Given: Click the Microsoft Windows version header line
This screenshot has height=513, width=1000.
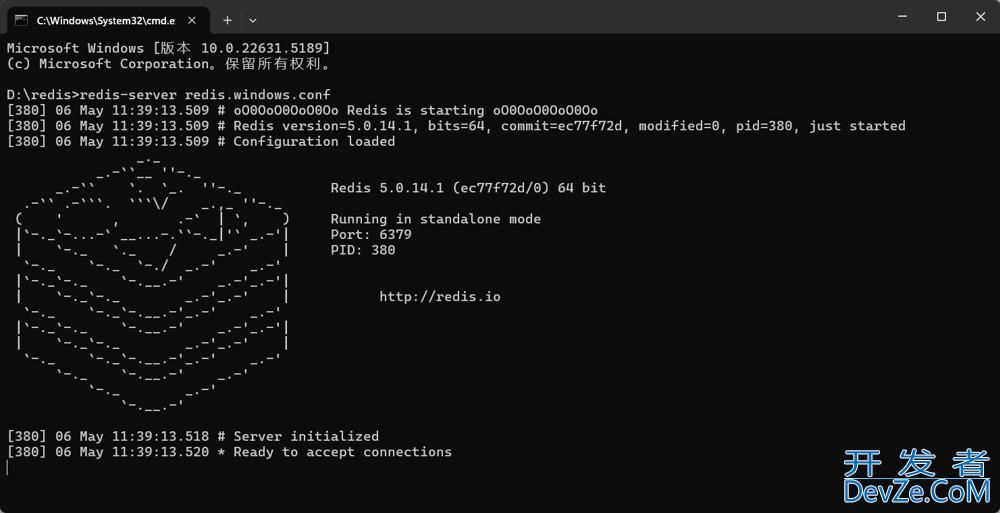Looking at the screenshot, I should point(168,48).
